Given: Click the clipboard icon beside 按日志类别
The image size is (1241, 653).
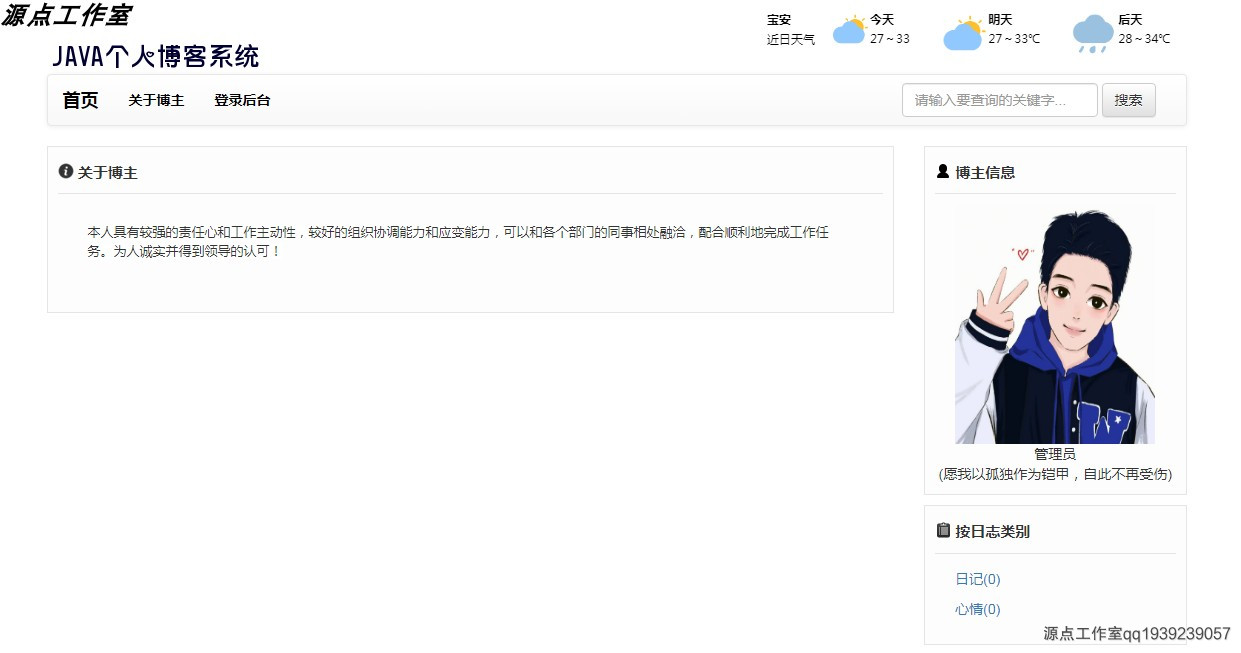Looking at the screenshot, I should coord(942,530).
